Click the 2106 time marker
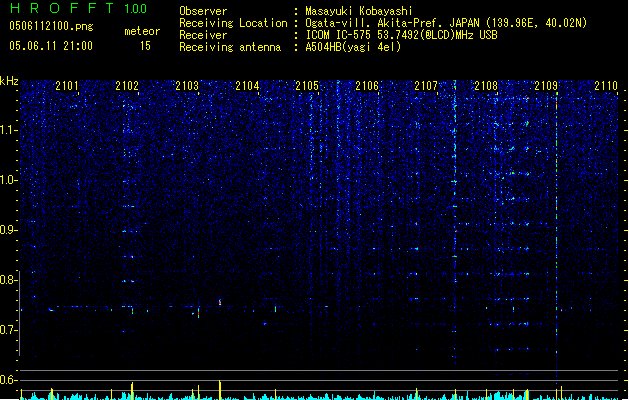 [367, 85]
